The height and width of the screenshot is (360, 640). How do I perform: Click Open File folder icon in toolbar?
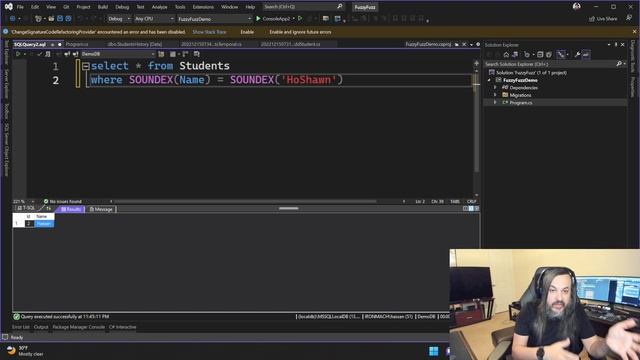[51, 19]
